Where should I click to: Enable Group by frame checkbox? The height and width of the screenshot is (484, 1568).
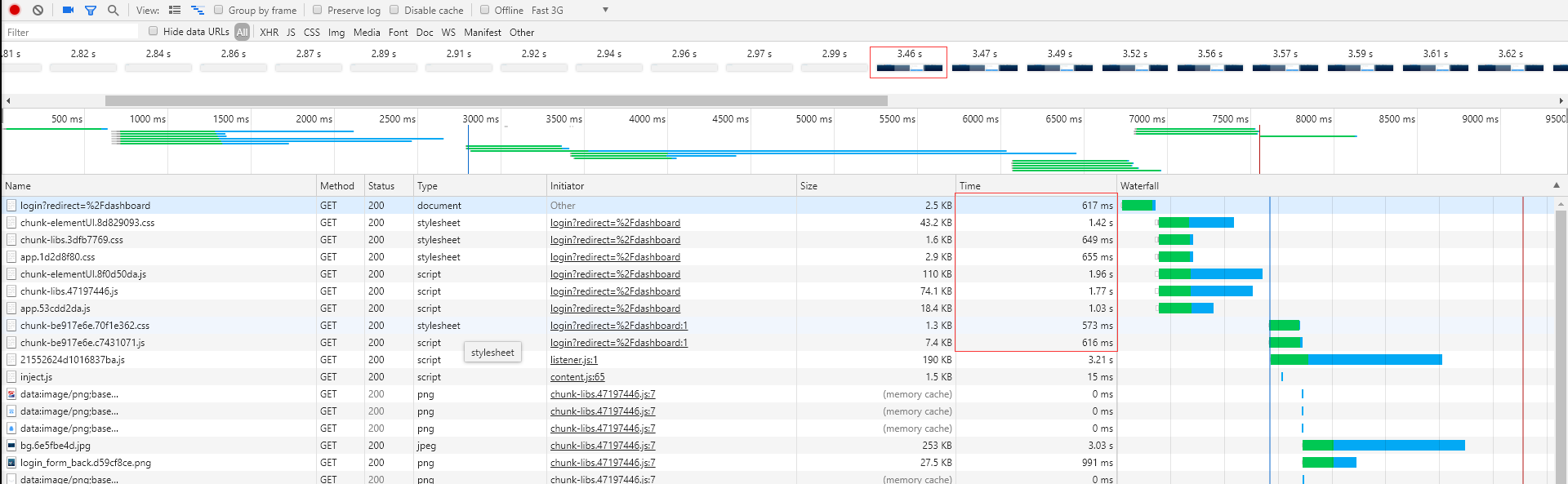219,10
